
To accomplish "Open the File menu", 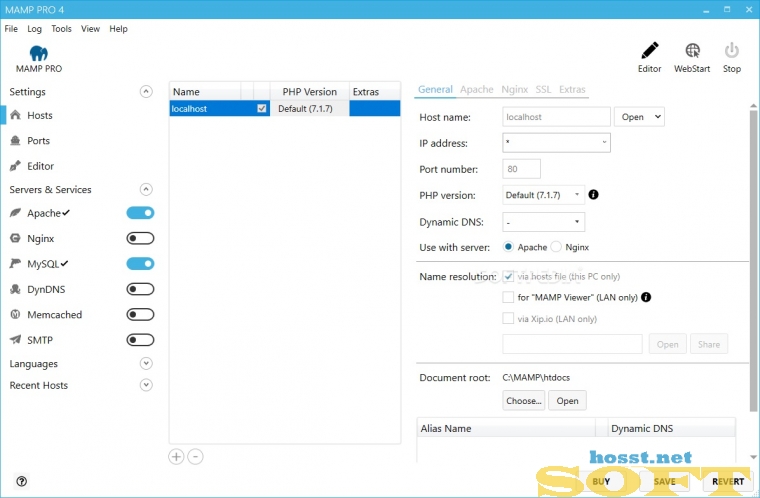I will (11, 29).
